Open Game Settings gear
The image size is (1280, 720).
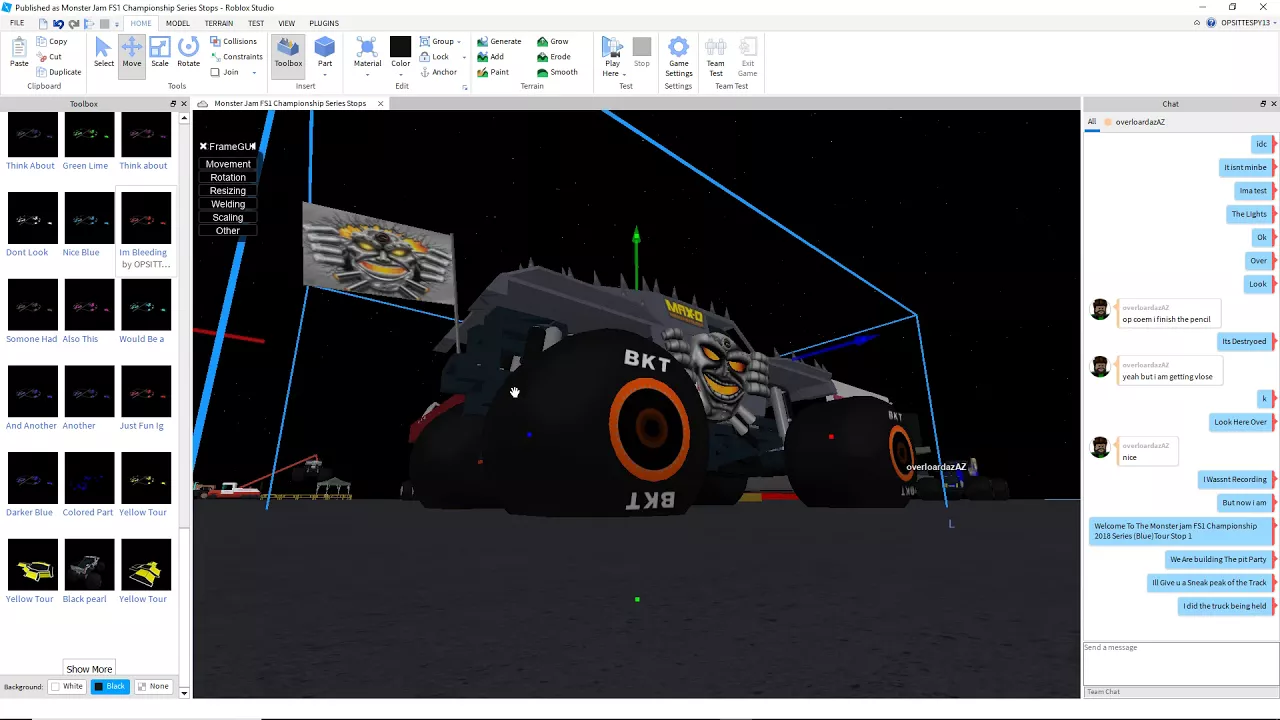(678, 47)
